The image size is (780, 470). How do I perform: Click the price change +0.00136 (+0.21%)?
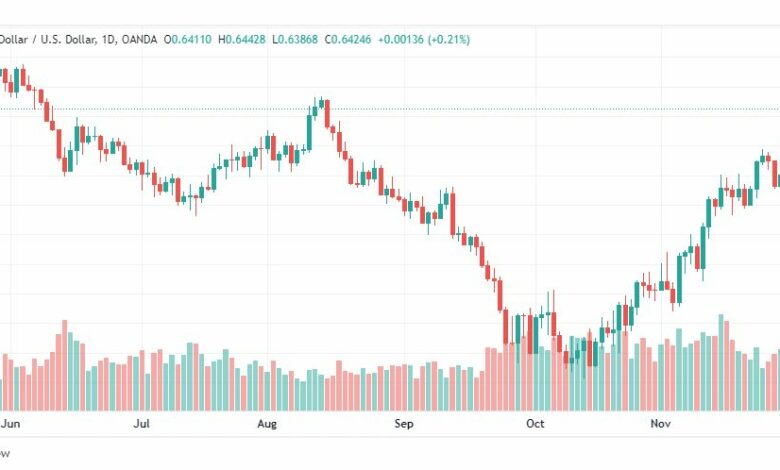[x=424, y=39]
